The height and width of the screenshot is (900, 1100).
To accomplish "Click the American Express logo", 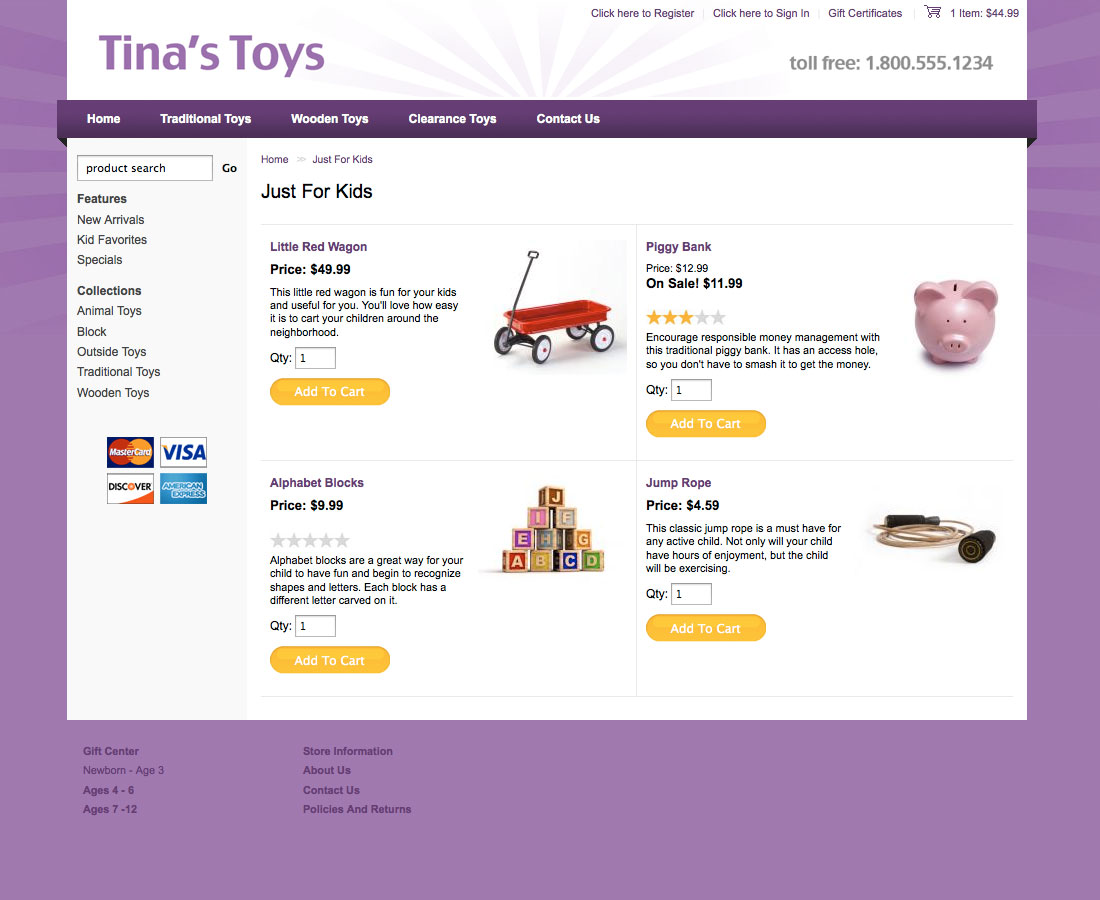I will [184, 488].
